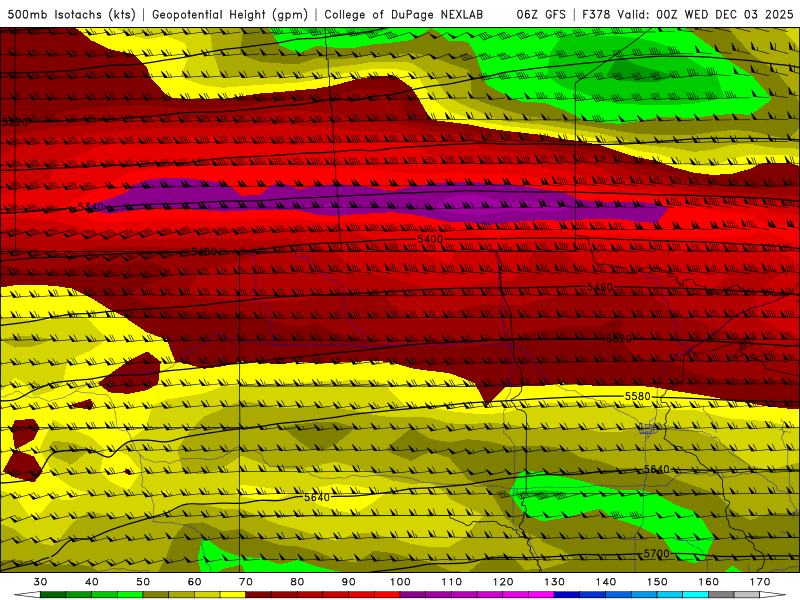Click the dark blue swatch under 130 in the color bar

(567, 595)
